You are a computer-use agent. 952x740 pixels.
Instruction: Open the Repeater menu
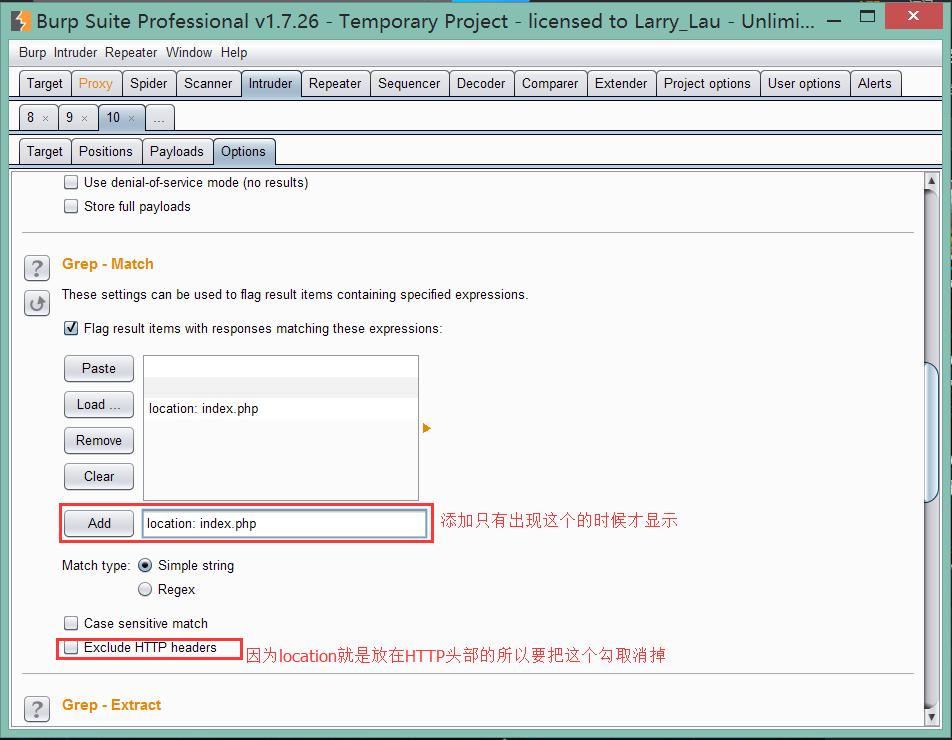click(x=131, y=53)
